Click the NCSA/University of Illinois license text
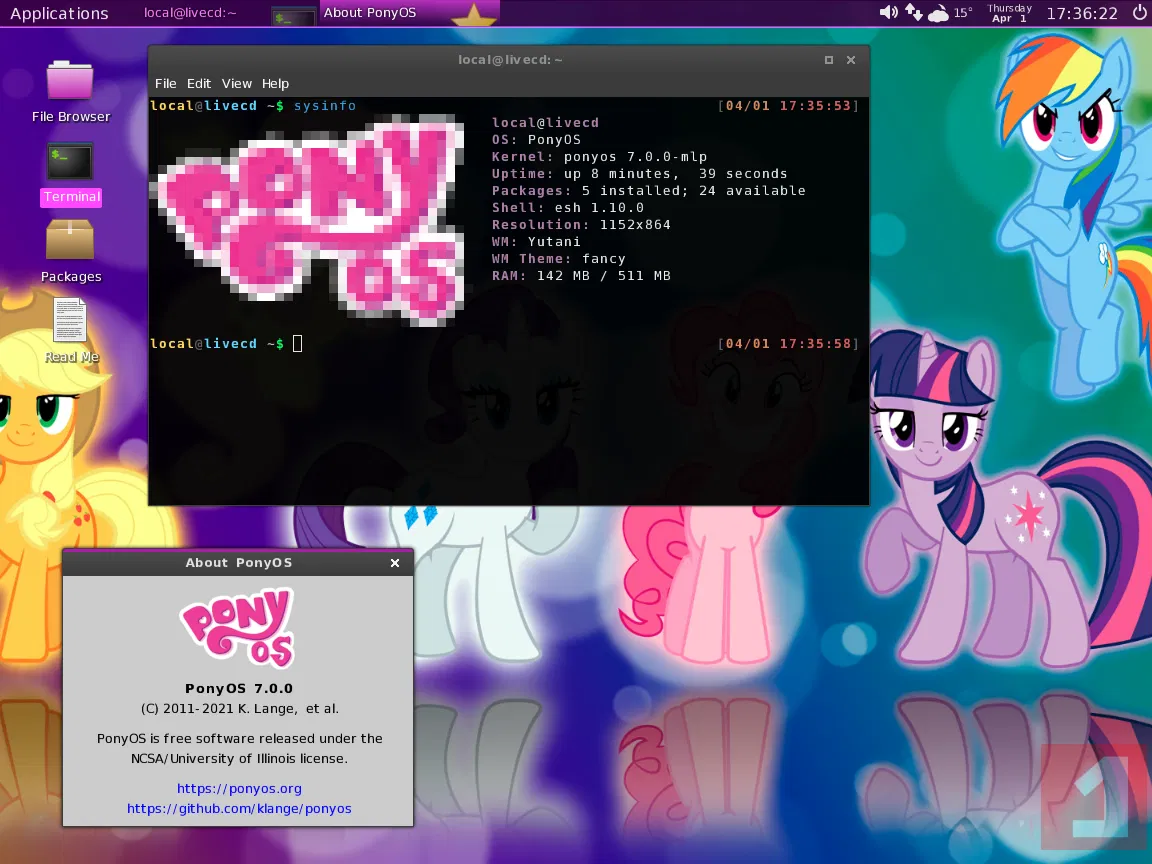The width and height of the screenshot is (1152, 864). [x=240, y=758]
